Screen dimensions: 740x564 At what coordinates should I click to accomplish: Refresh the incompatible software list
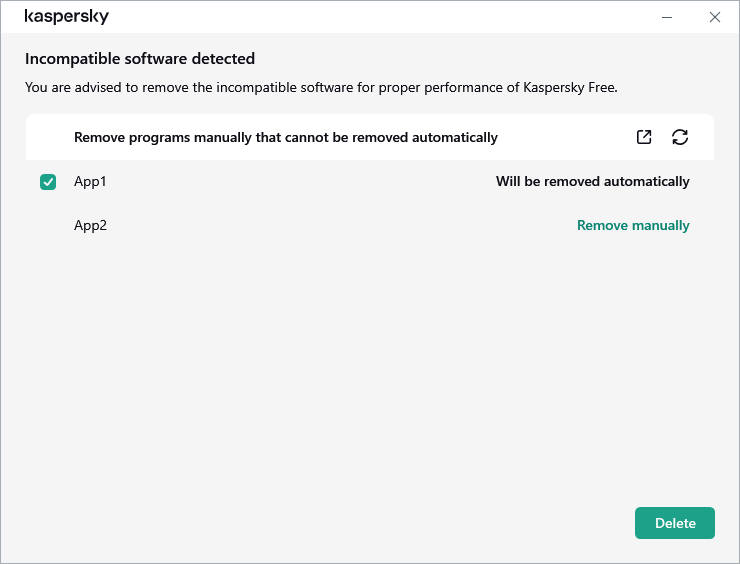point(680,137)
